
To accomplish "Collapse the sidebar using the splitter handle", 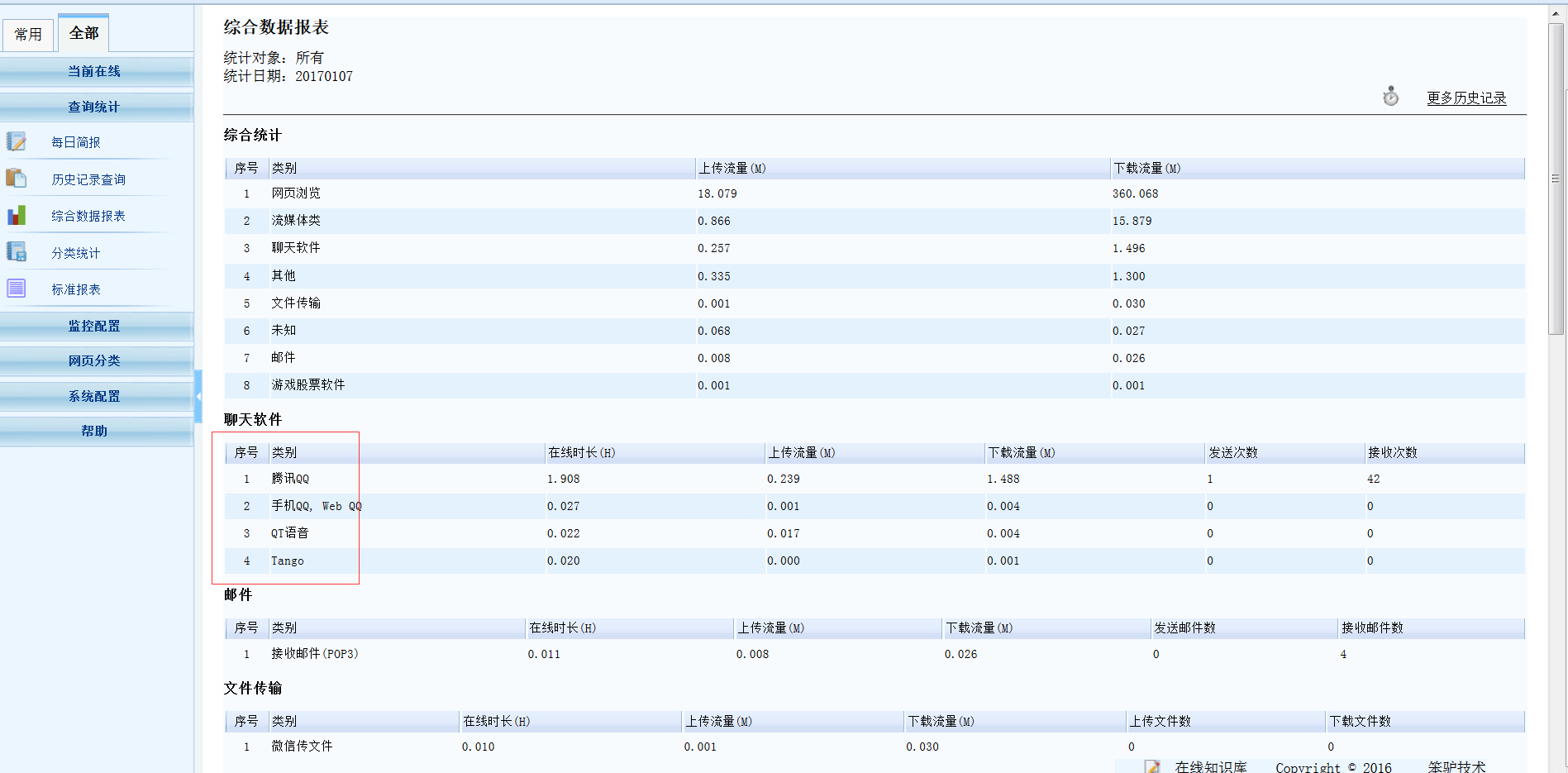I will 198,397.
